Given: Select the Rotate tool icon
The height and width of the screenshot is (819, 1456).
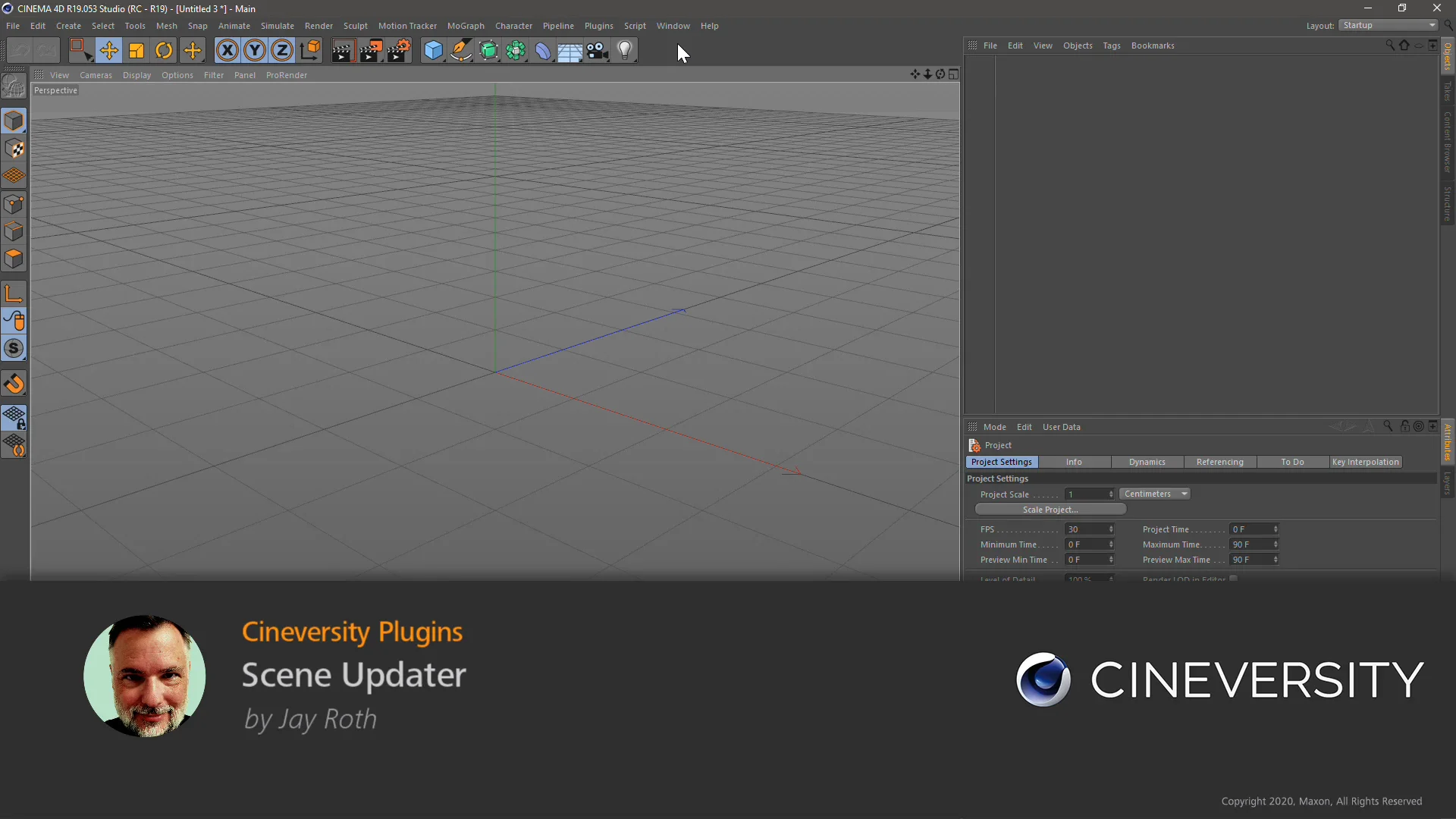Looking at the screenshot, I should [164, 51].
